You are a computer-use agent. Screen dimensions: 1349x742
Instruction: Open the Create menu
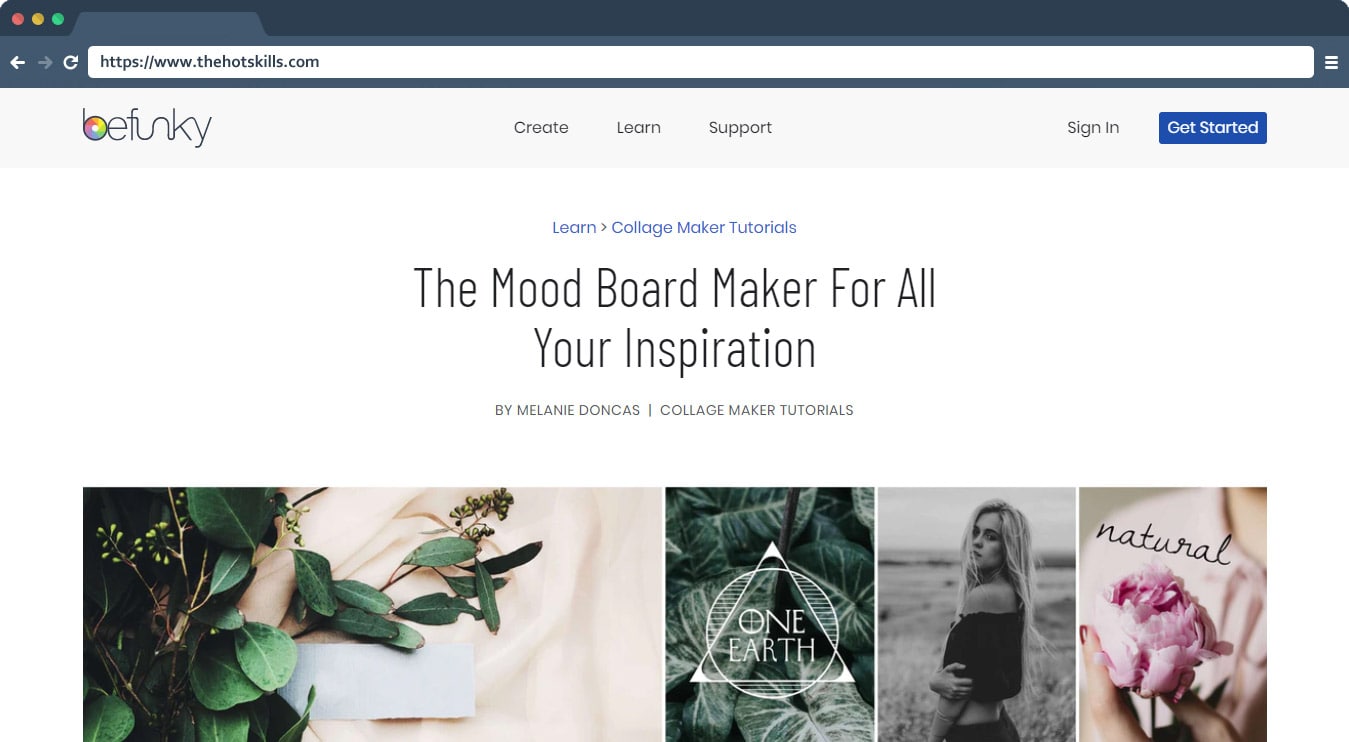tap(541, 127)
